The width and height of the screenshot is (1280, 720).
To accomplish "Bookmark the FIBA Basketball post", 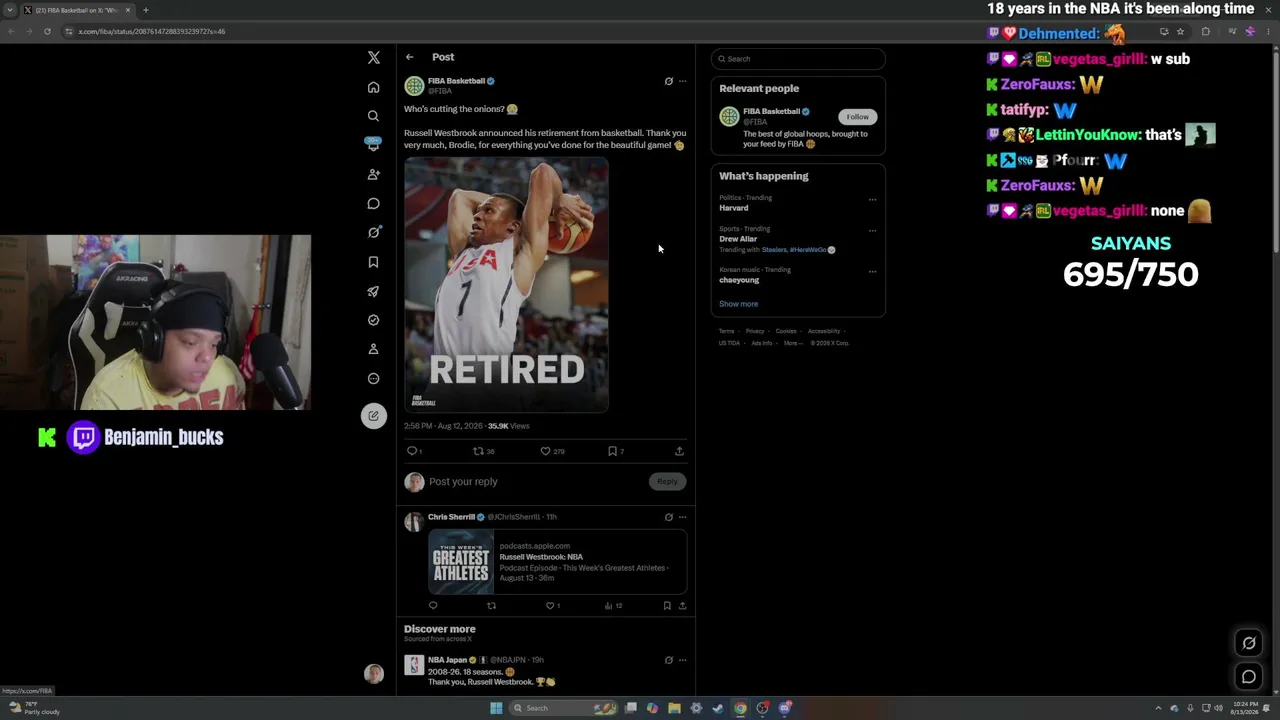I will [x=615, y=451].
